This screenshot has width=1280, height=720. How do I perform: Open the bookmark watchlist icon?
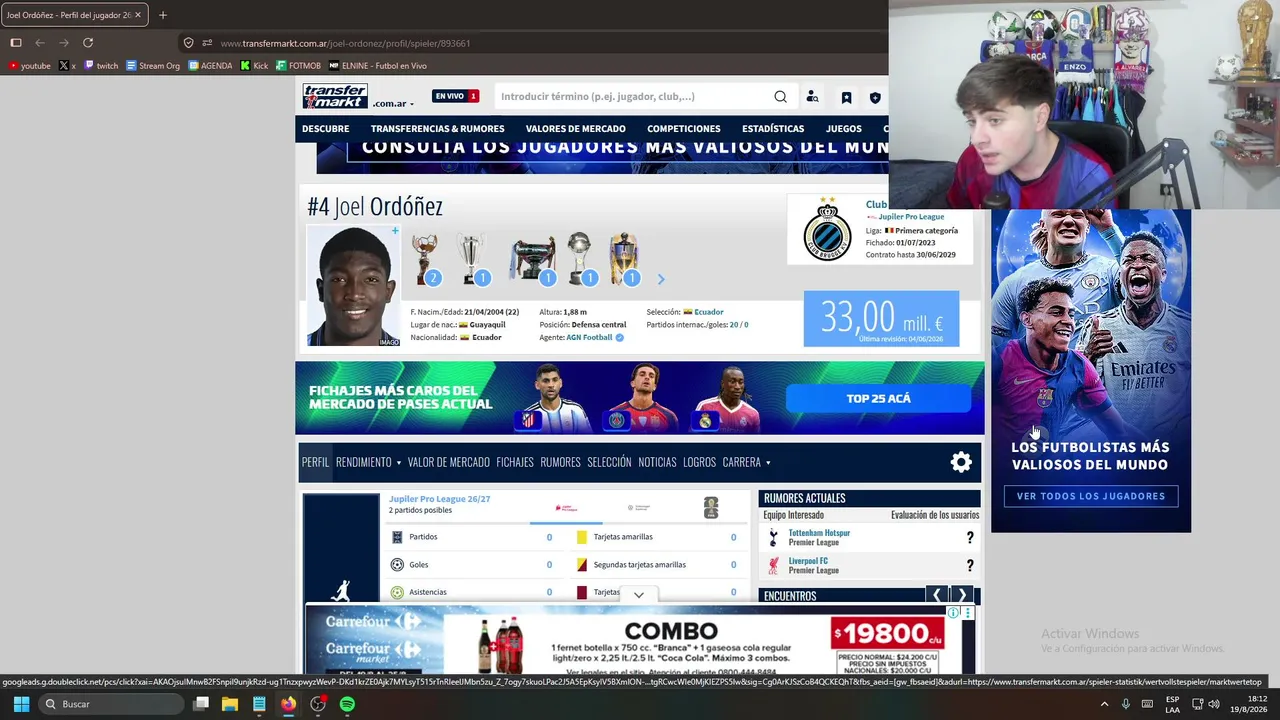(x=846, y=97)
